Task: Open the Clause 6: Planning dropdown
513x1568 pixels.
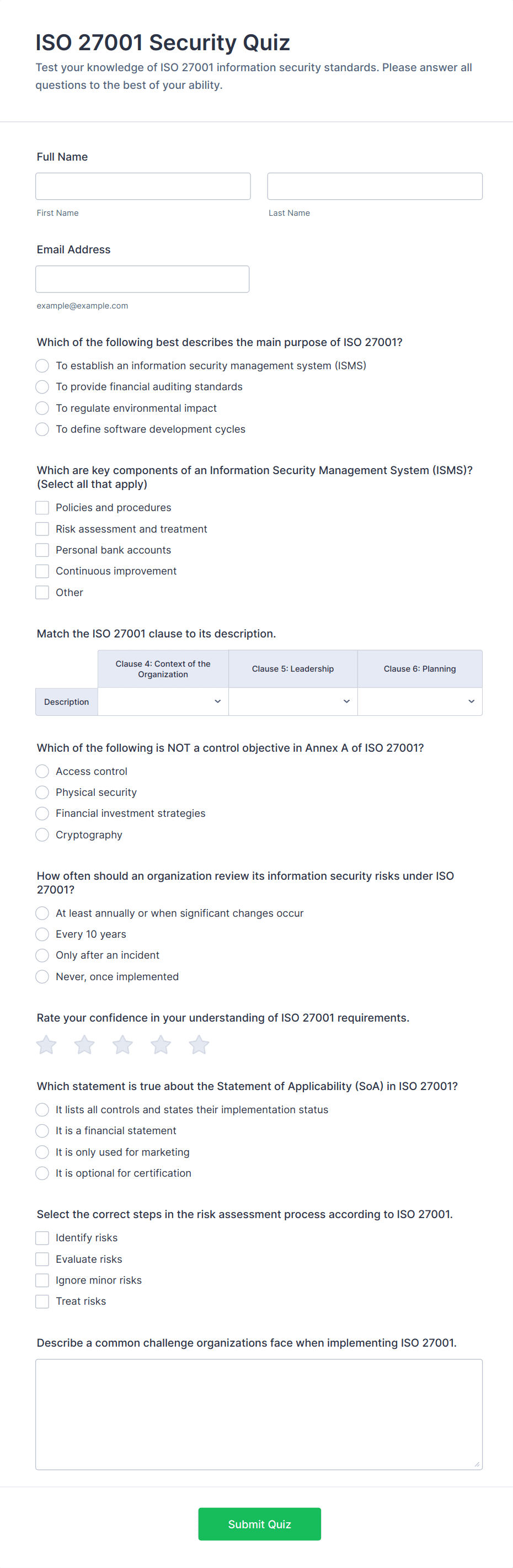Action: pos(419,701)
